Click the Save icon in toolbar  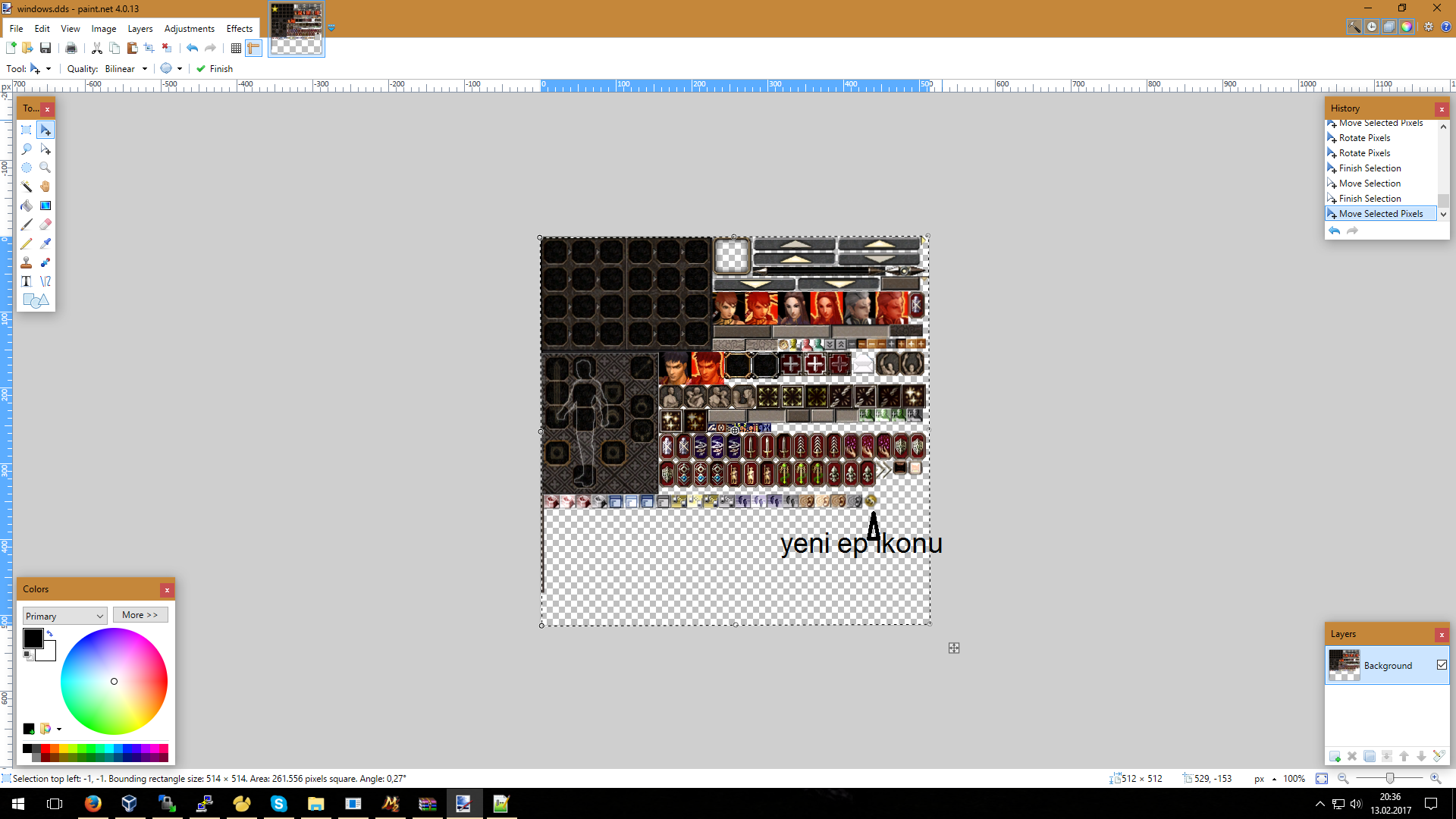pos(45,48)
